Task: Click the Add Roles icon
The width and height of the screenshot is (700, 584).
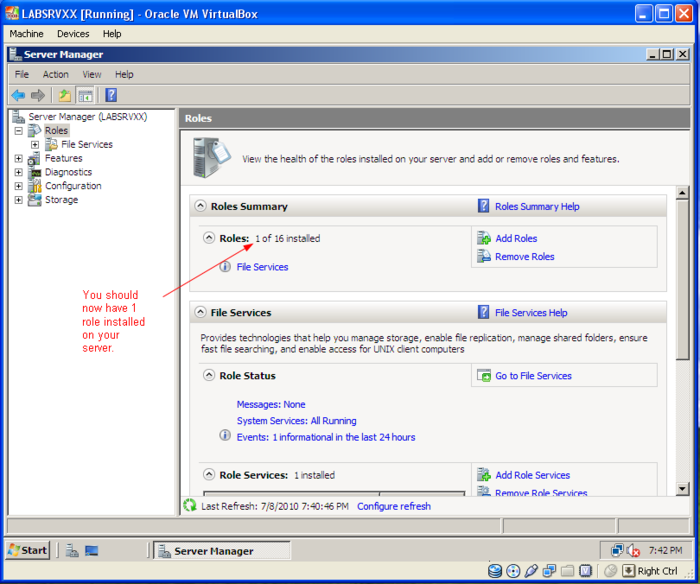Action: coord(484,238)
